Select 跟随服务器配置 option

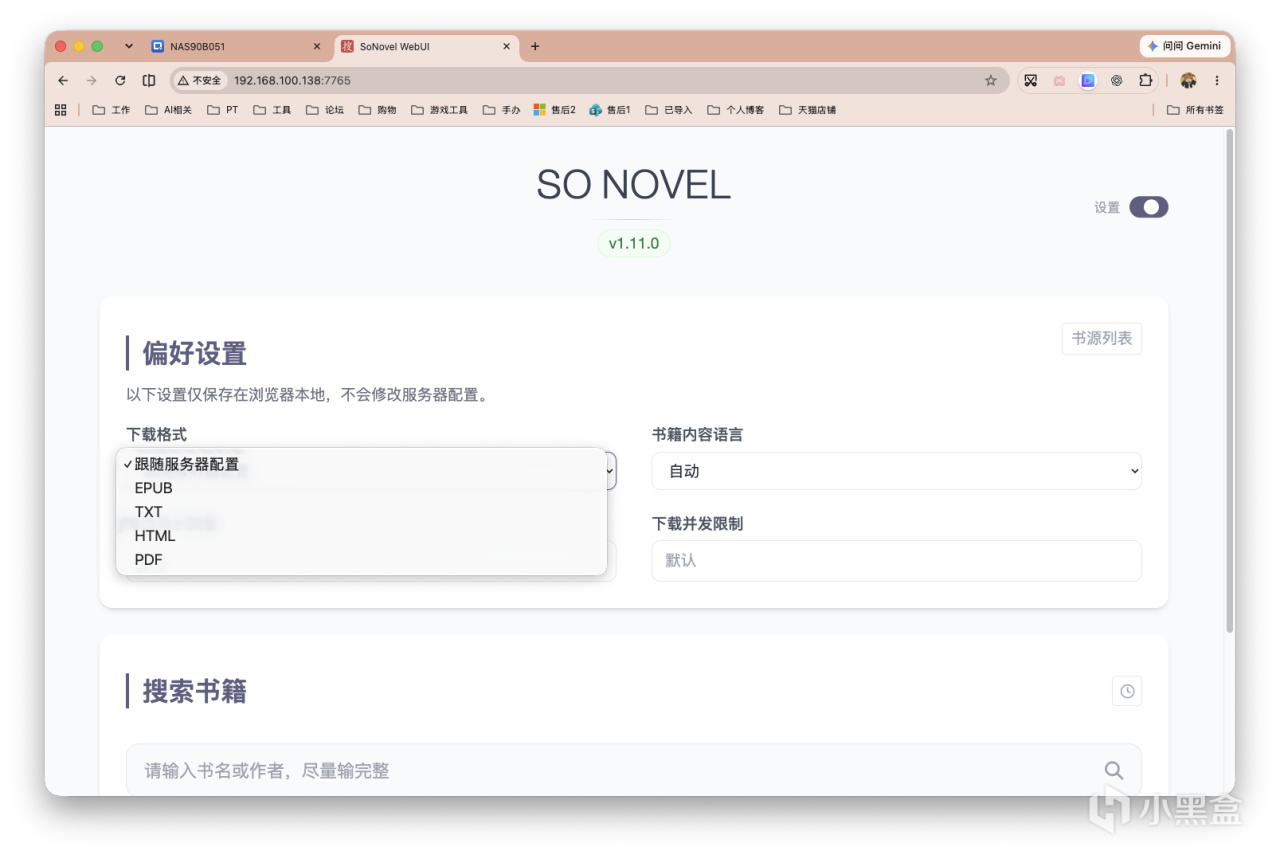click(361, 464)
